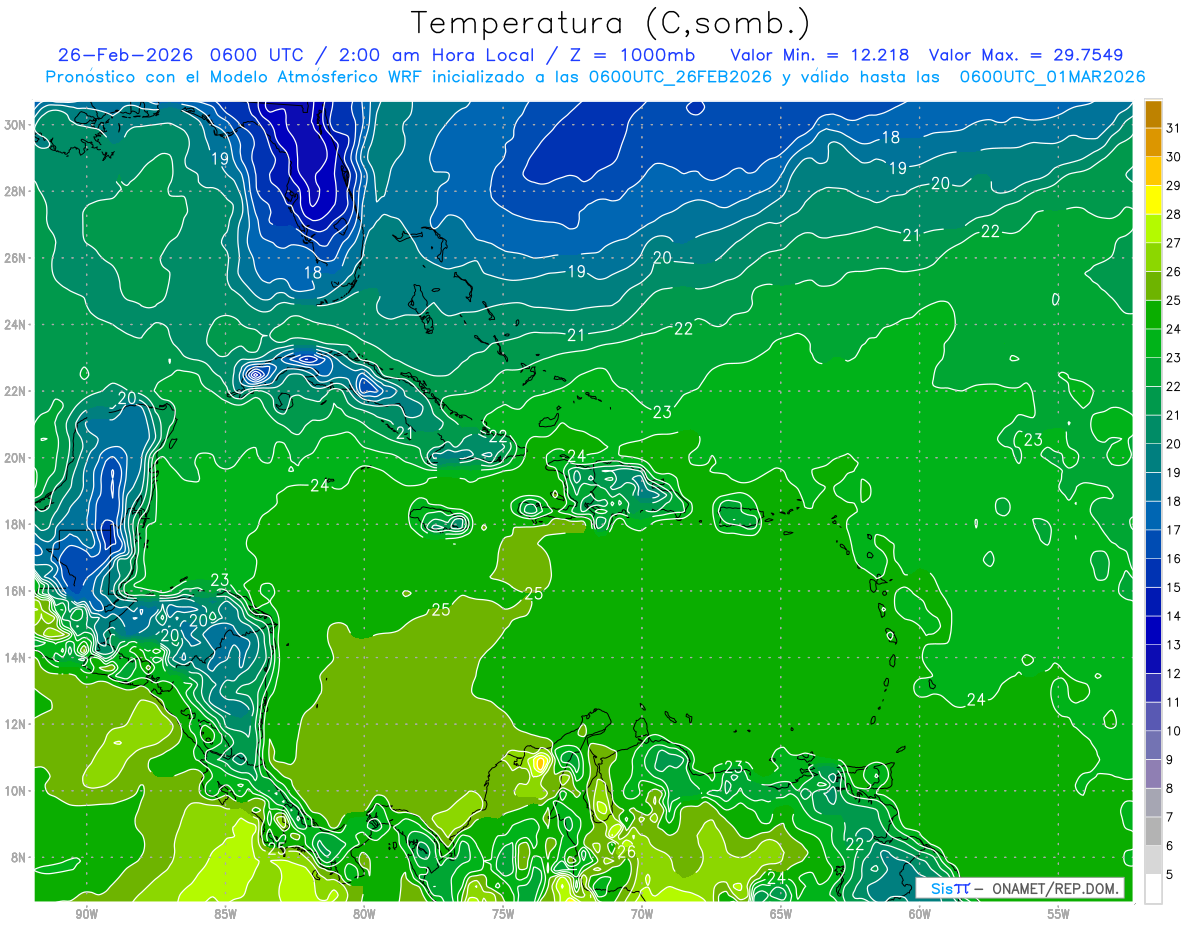Click the "31" value on the color scale
This screenshot has height=927, width=1200.
point(1174,128)
